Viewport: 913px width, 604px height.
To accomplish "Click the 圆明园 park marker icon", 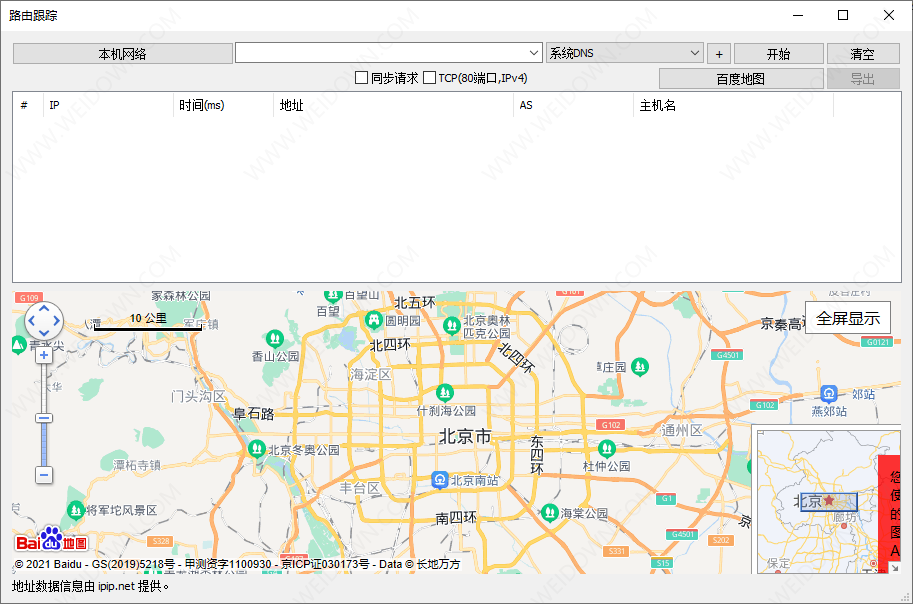I will click(x=373, y=319).
